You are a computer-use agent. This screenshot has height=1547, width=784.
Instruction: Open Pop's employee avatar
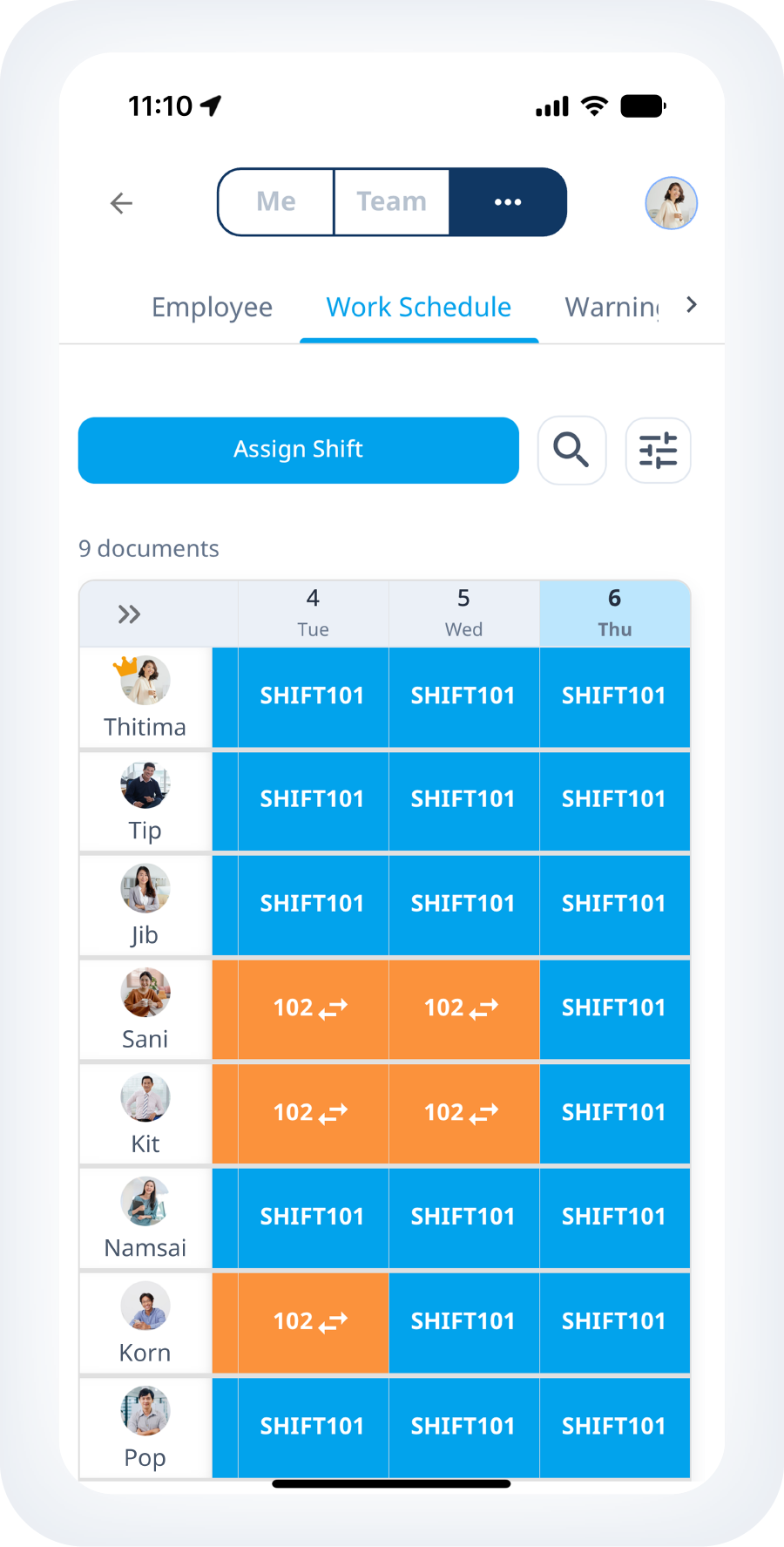145,1412
